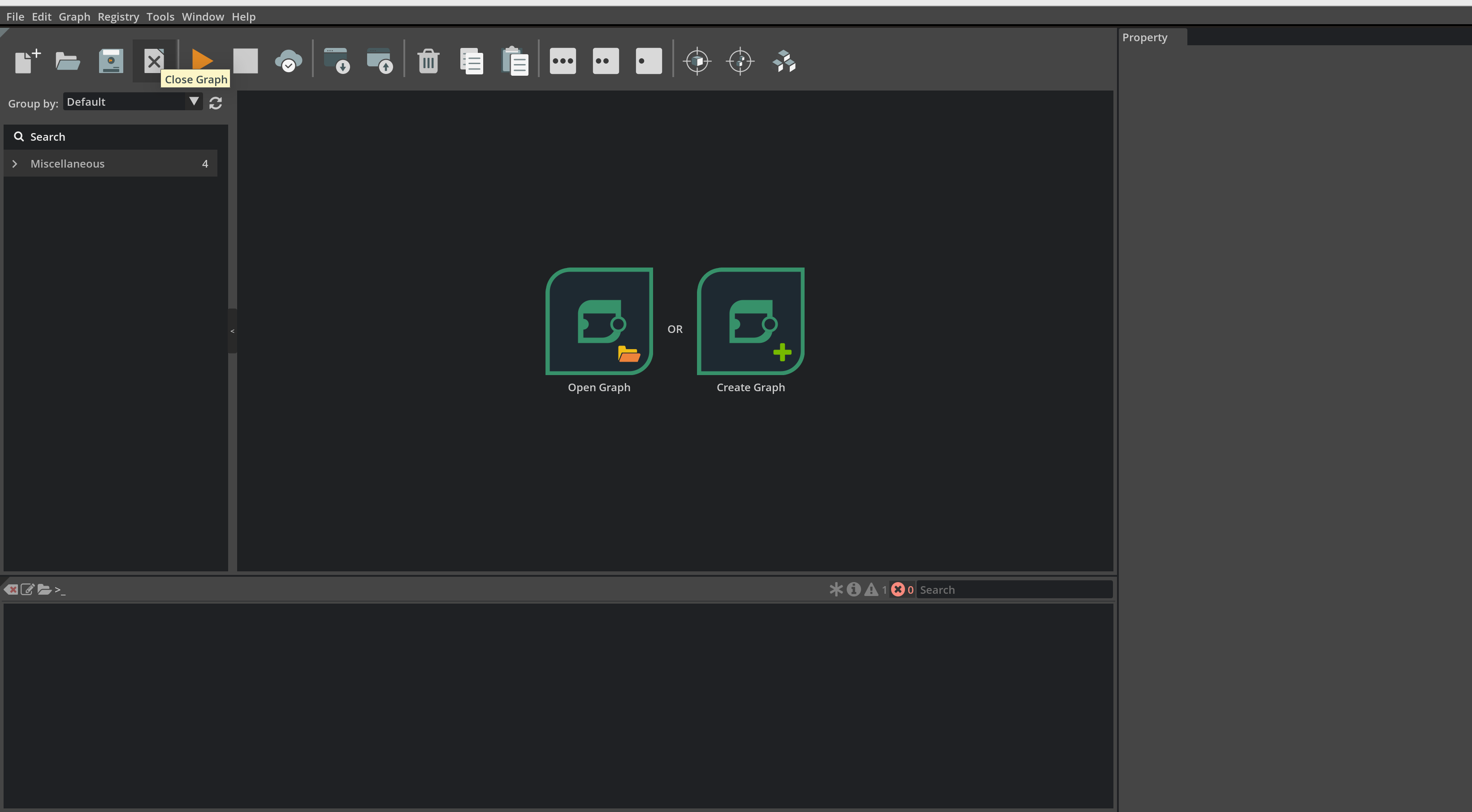Click the console terminal prompt icon
Image resolution: width=1472 pixels, height=812 pixels.
(60, 590)
